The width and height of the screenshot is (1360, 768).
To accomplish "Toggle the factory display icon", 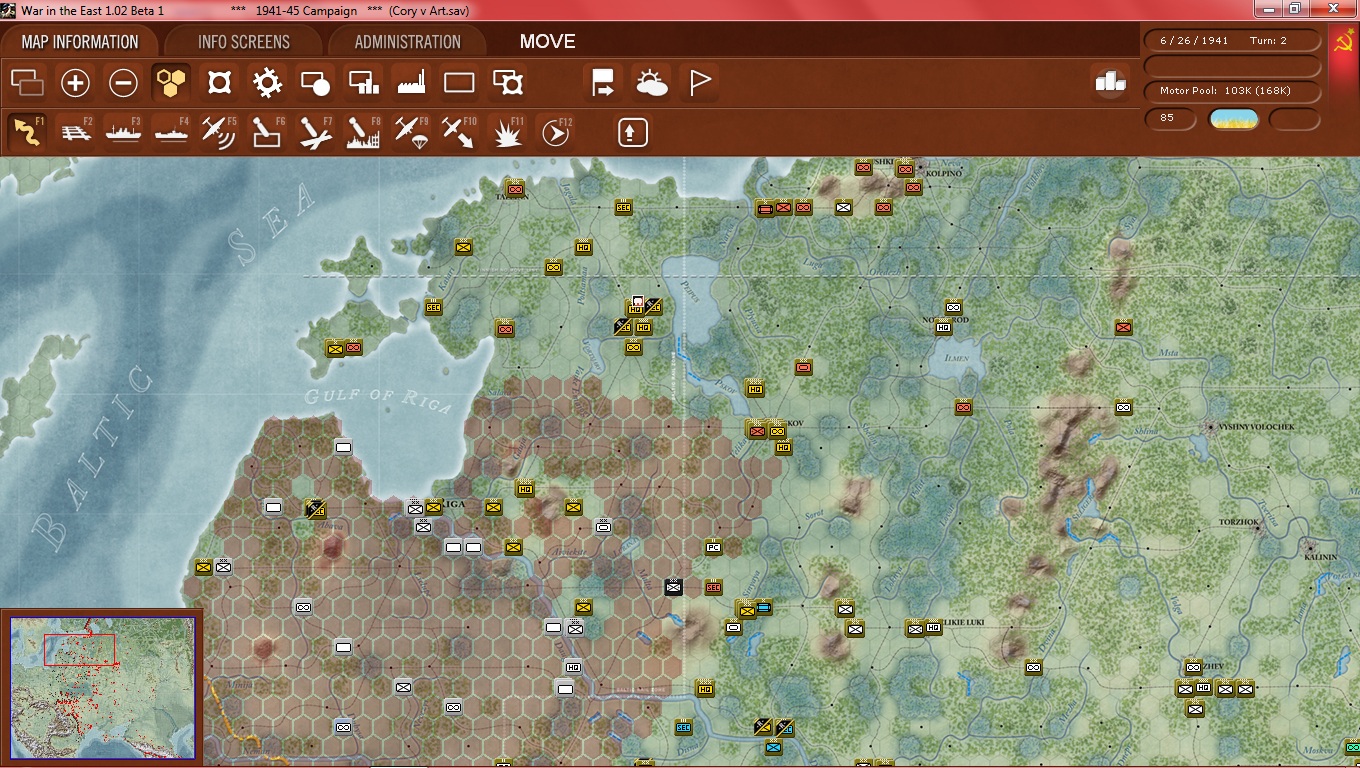I will 411,82.
